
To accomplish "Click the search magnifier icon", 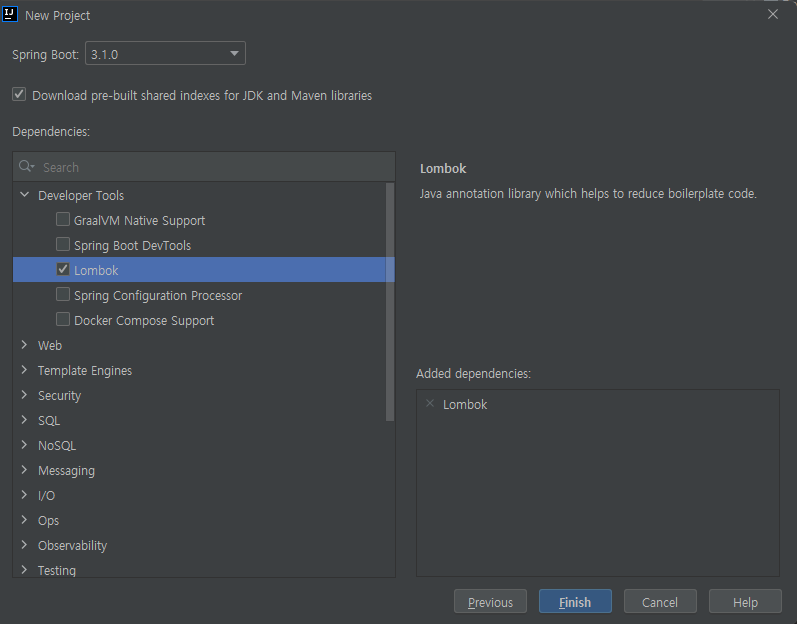I will (26, 167).
